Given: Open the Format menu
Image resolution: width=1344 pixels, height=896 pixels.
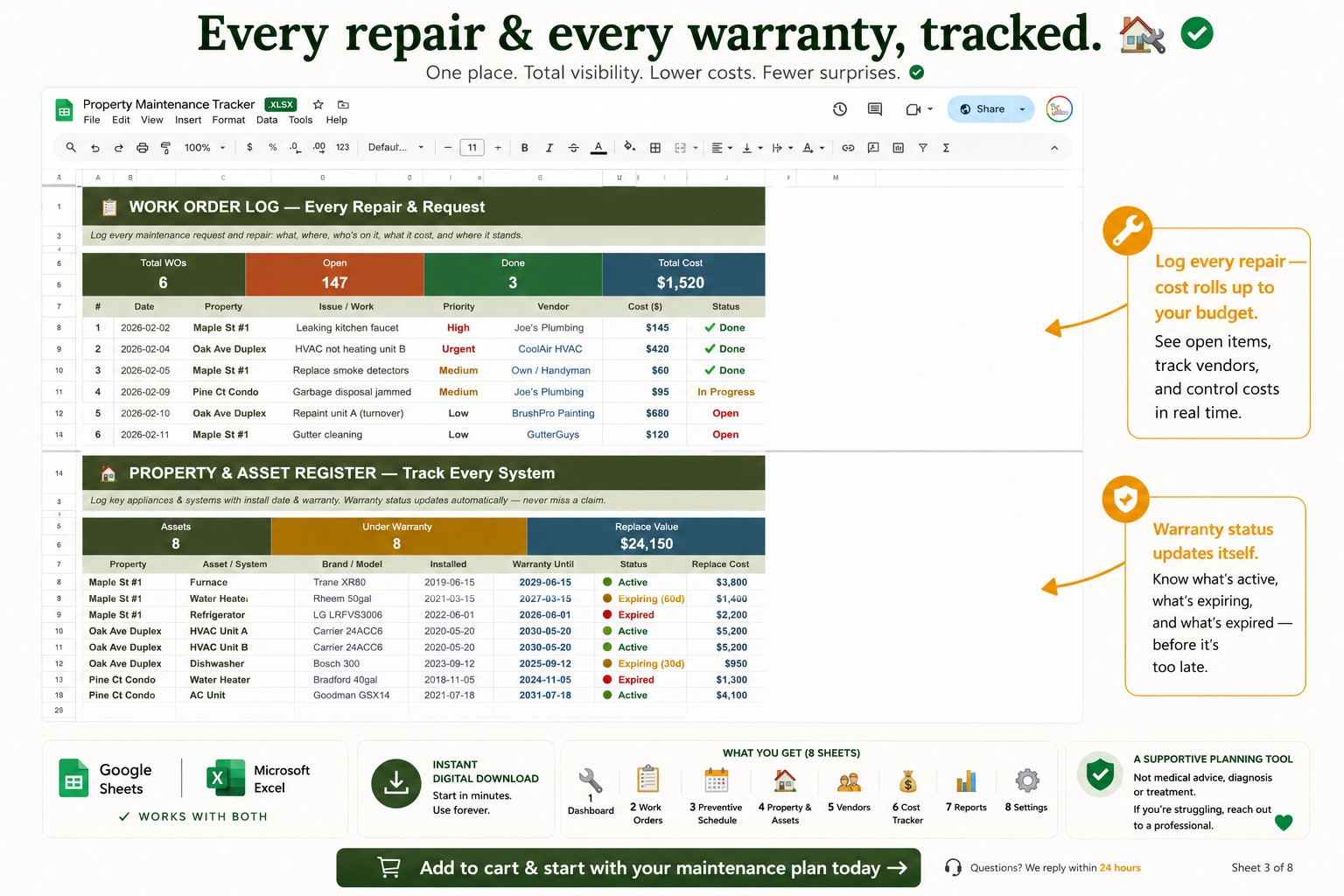Looking at the screenshot, I should point(228,120).
